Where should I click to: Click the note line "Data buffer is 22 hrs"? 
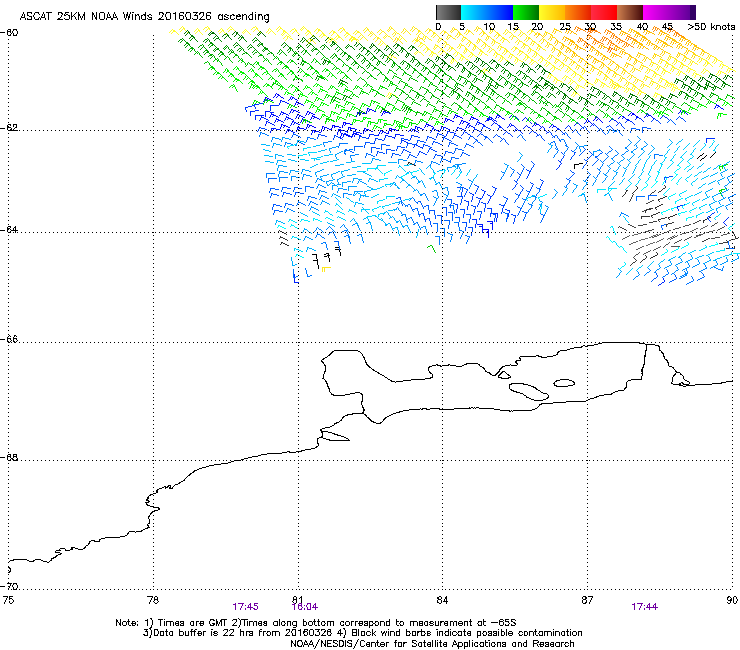point(204,633)
